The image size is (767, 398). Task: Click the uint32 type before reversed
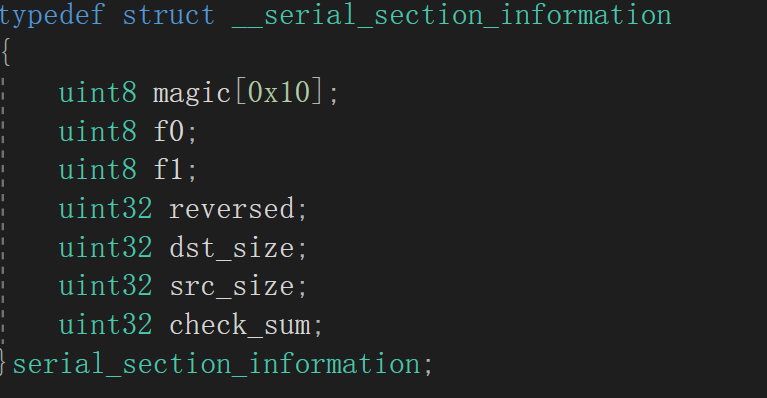[x=106, y=209]
